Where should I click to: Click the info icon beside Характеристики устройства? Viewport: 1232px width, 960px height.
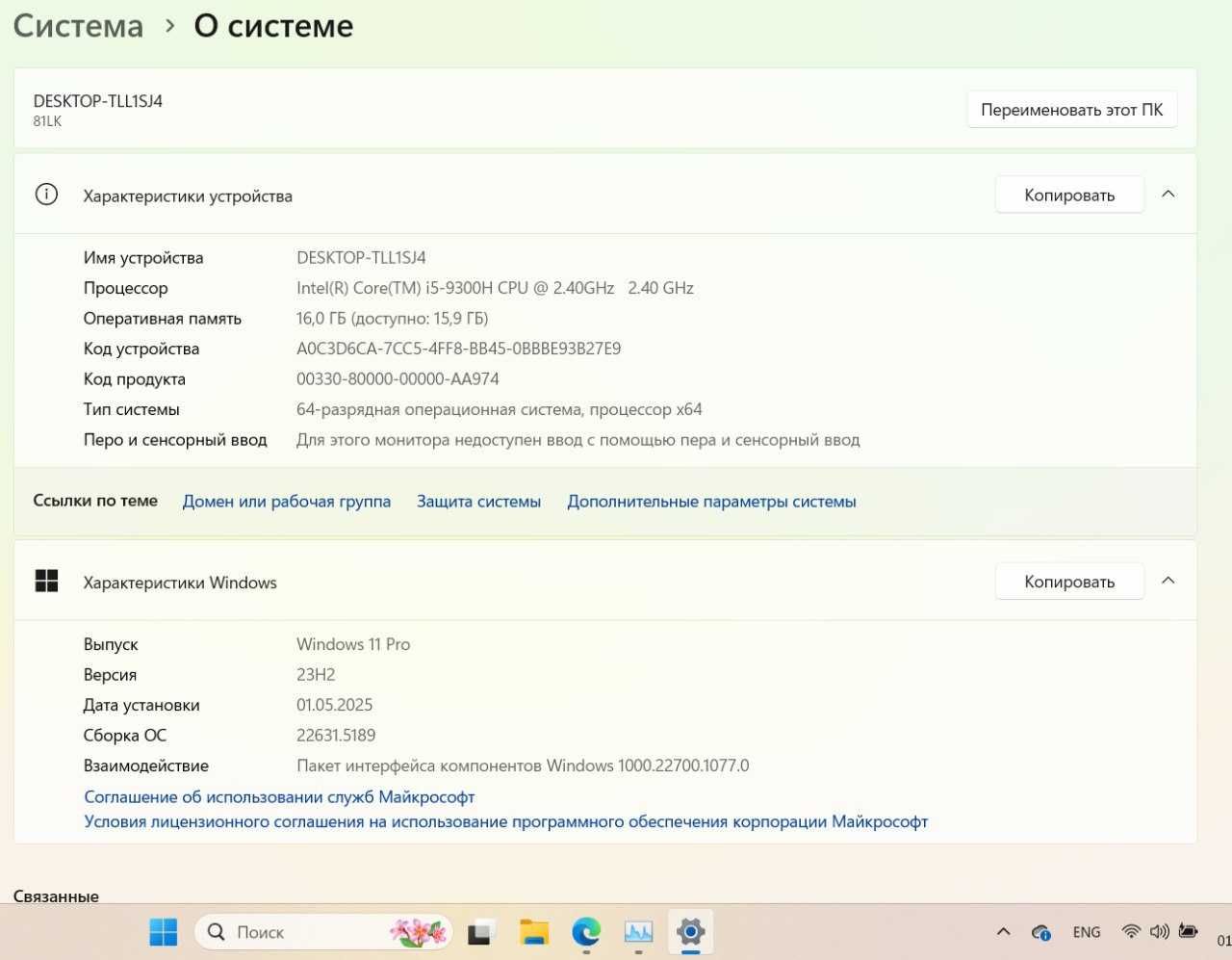[x=46, y=195]
